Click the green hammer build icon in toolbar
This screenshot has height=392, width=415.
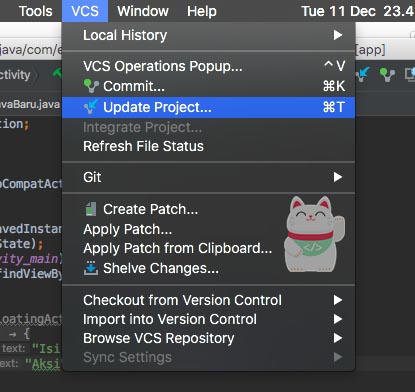click(57, 73)
